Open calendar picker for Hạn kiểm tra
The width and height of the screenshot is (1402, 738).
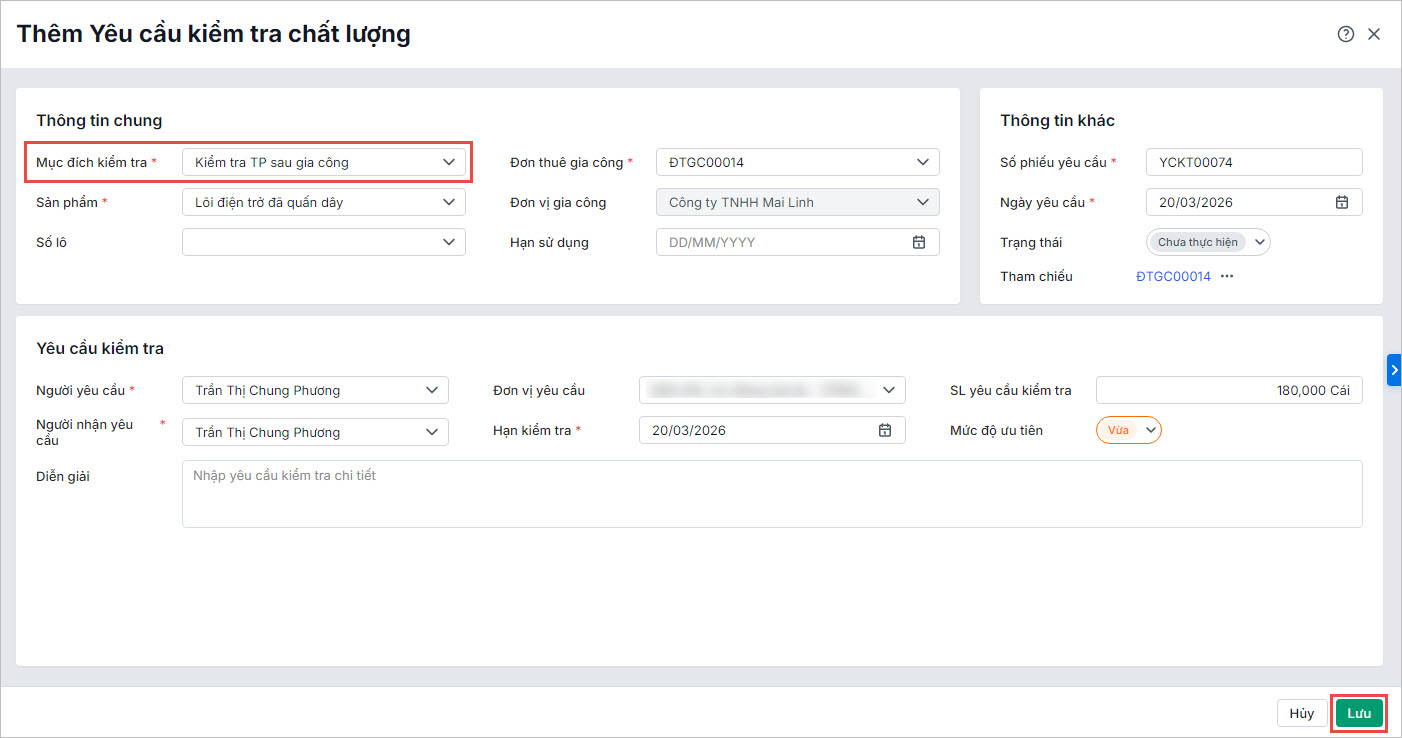click(x=885, y=430)
